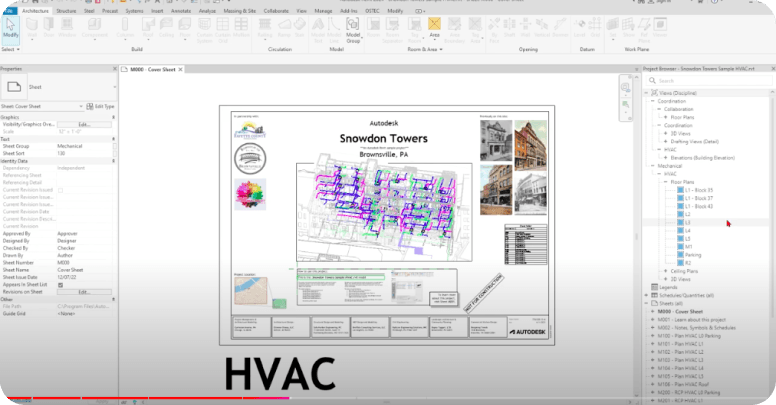Click Edit button for Visibility/Graphics Overrides
776x405 pixels.
pyautogui.click(x=84, y=125)
